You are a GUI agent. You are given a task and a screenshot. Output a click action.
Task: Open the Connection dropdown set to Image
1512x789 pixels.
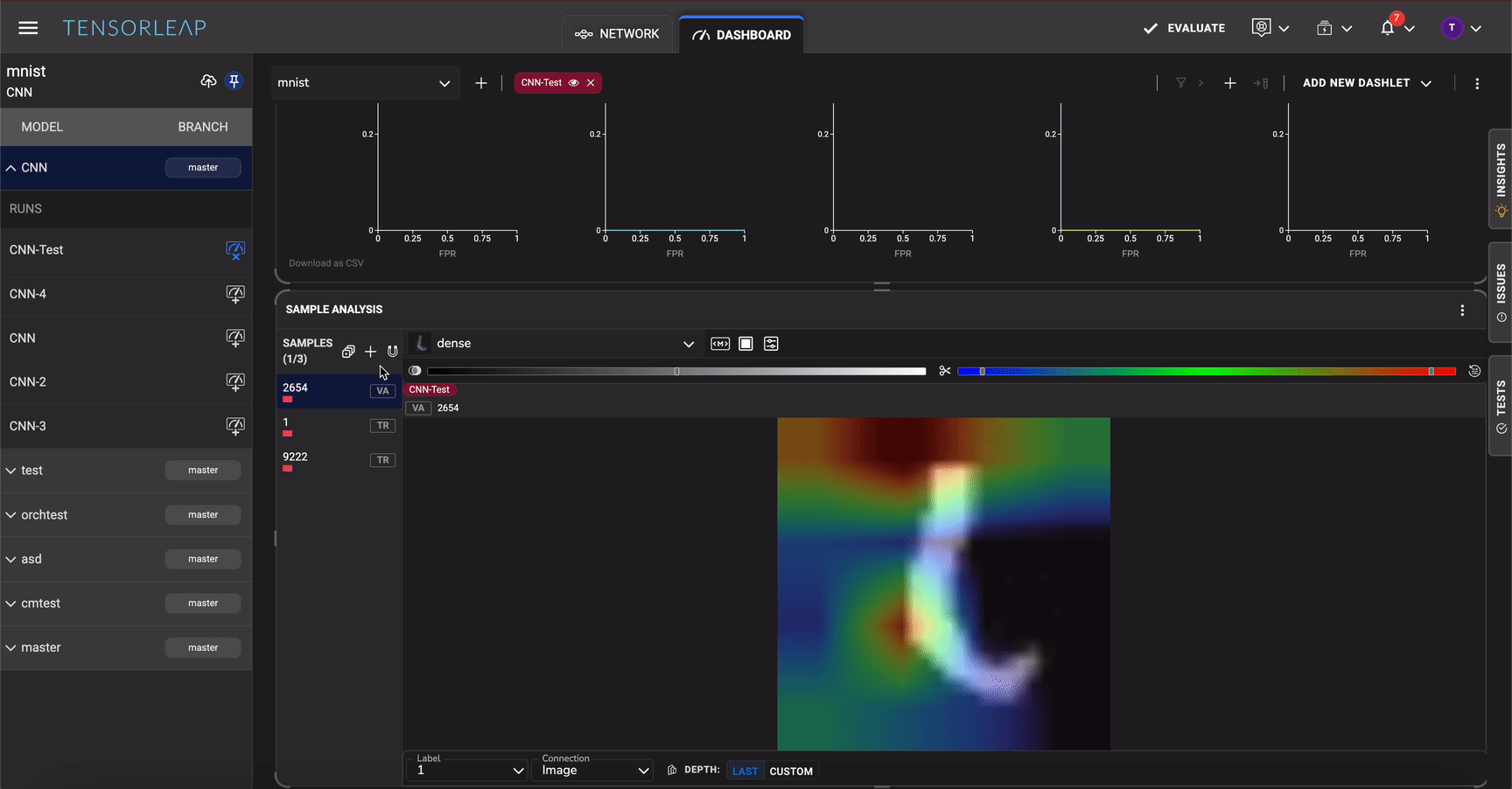coord(592,771)
